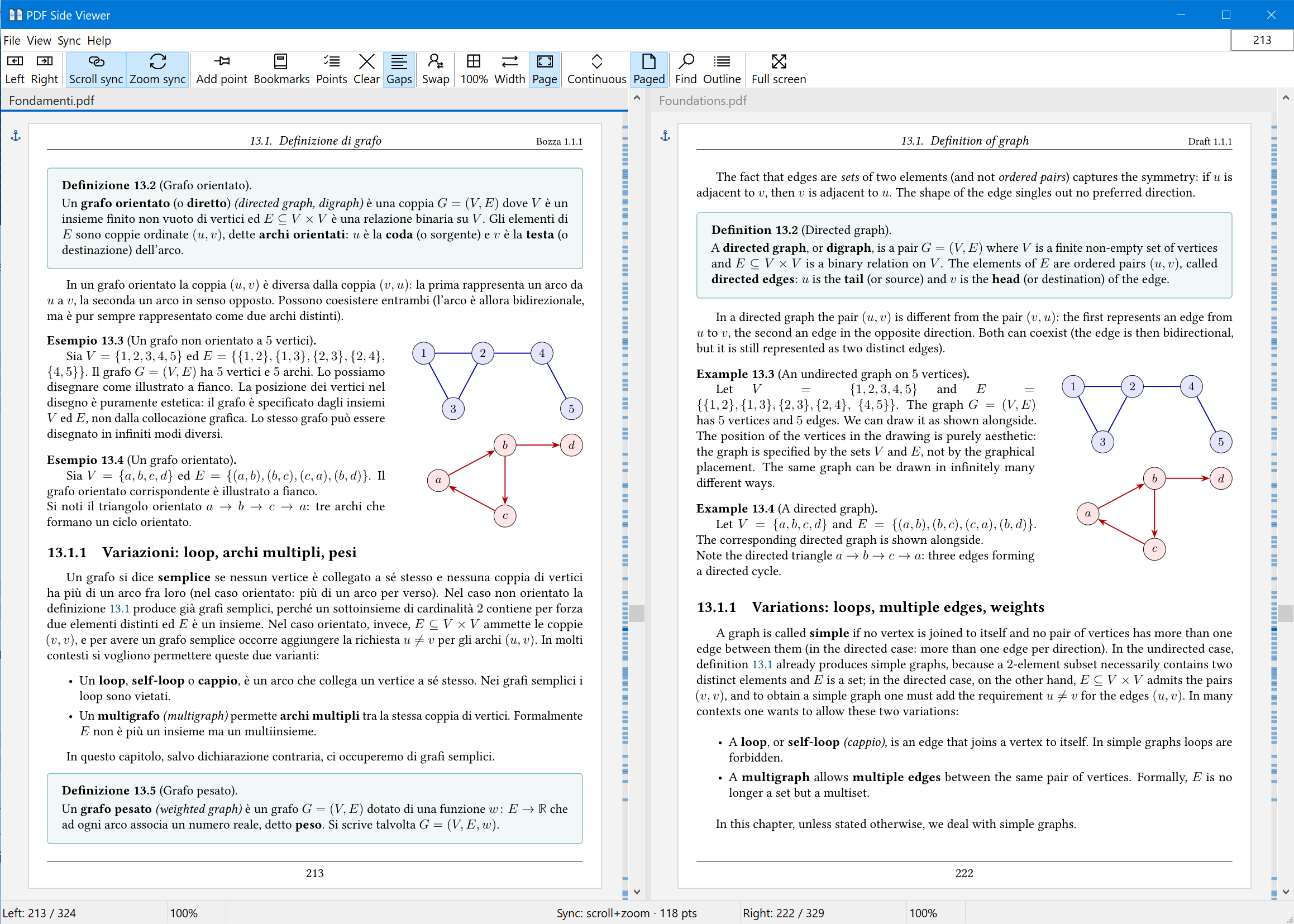The image size is (1294, 924).
Task: Click the anchor icon in right document
Action: point(665,136)
